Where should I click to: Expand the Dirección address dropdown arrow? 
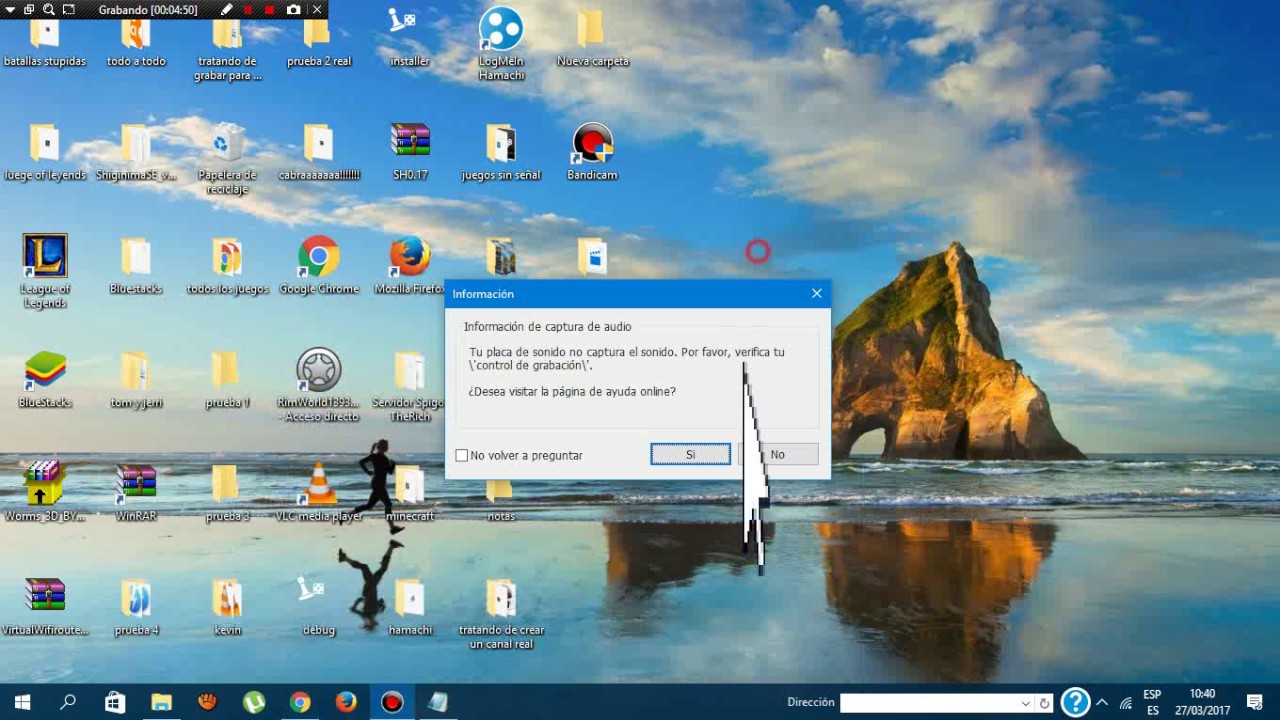(1025, 703)
